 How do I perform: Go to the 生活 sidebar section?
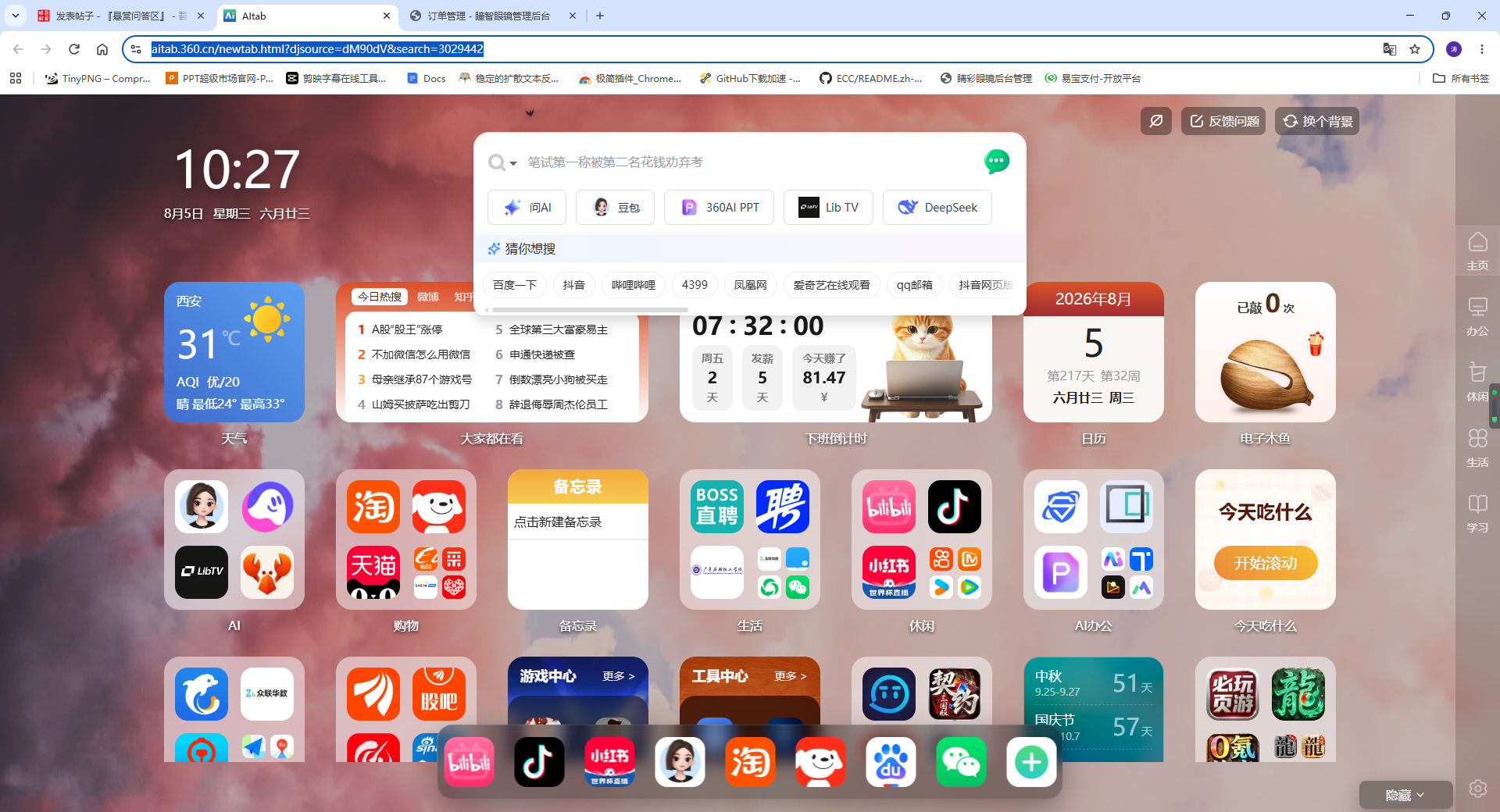(x=1477, y=448)
